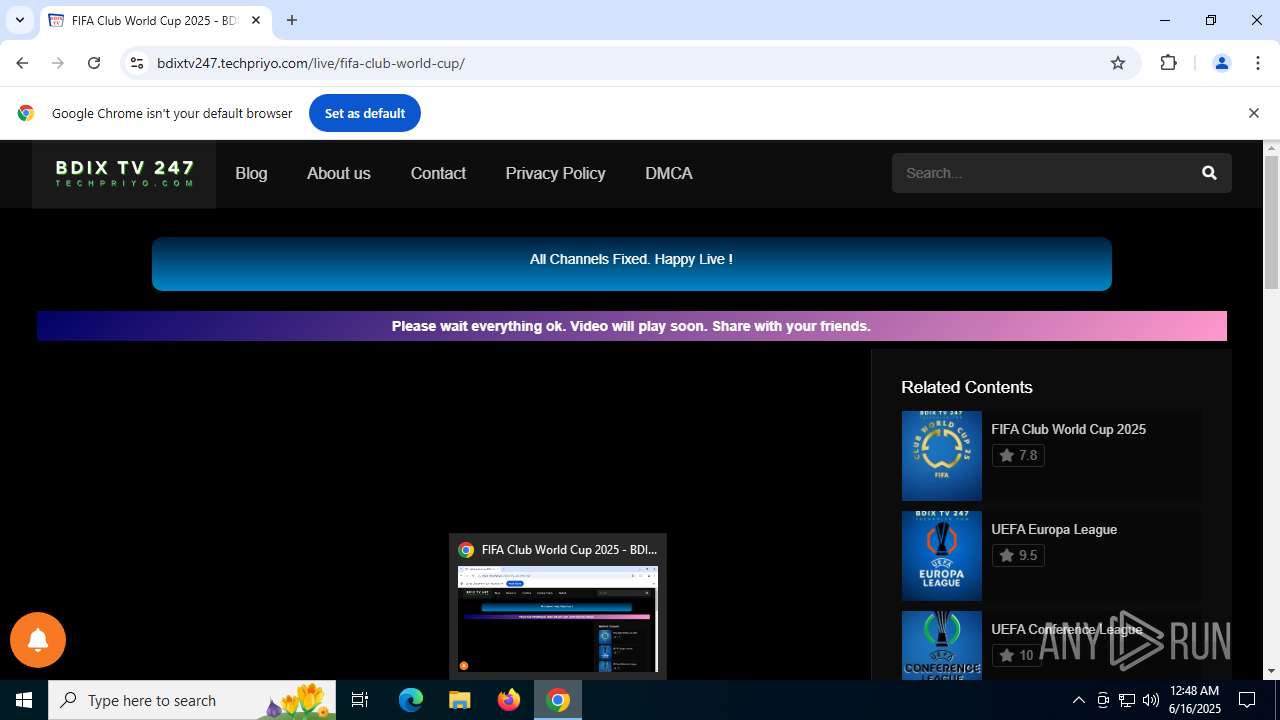This screenshot has height=720, width=1280.
Task: Open the Chrome extensions puzzle icon
Action: [x=1168, y=63]
